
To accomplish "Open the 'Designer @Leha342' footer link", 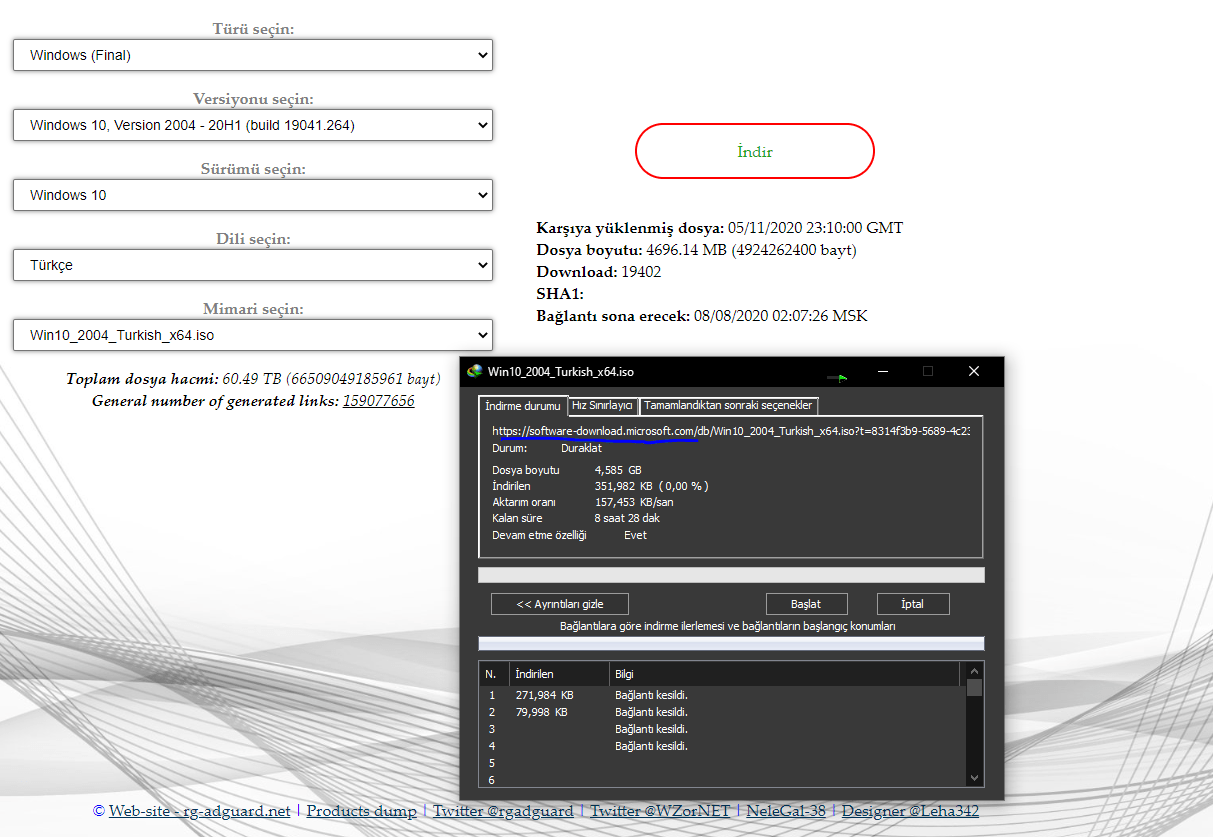I will tap(910, 811).
